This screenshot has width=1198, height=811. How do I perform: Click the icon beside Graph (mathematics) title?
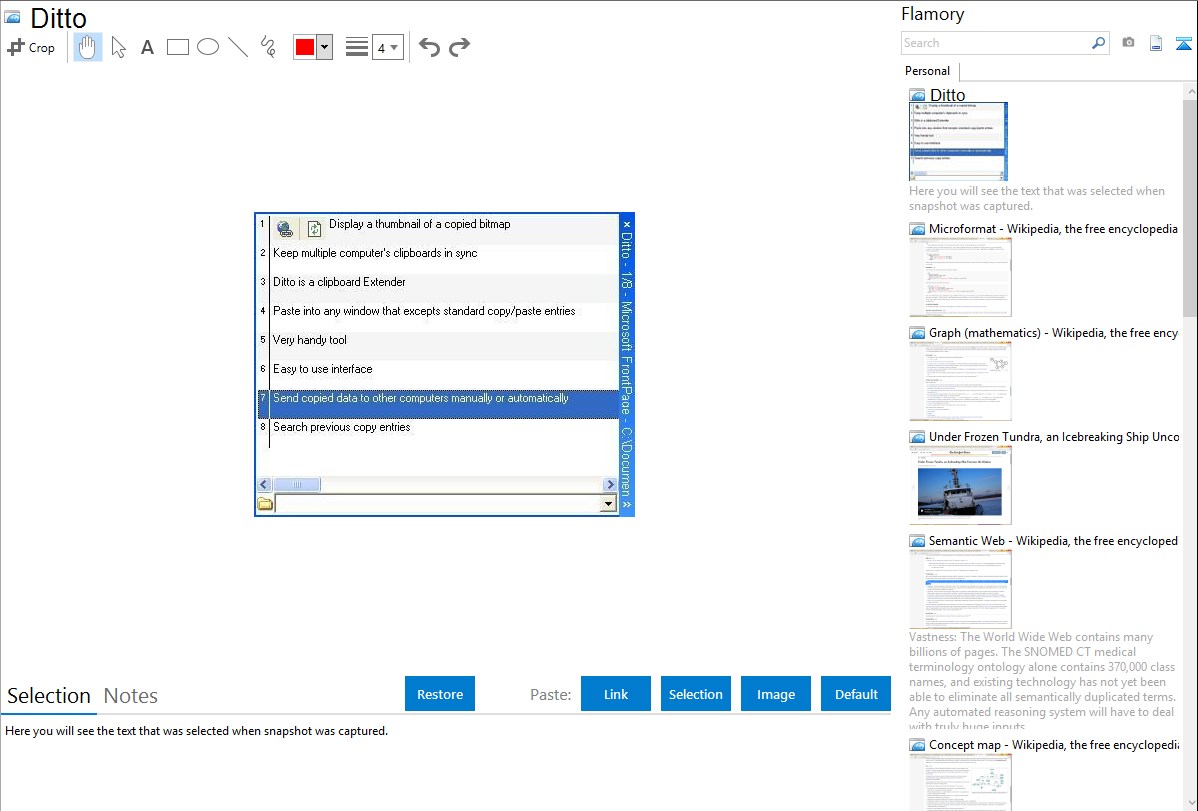pos(917,333)
